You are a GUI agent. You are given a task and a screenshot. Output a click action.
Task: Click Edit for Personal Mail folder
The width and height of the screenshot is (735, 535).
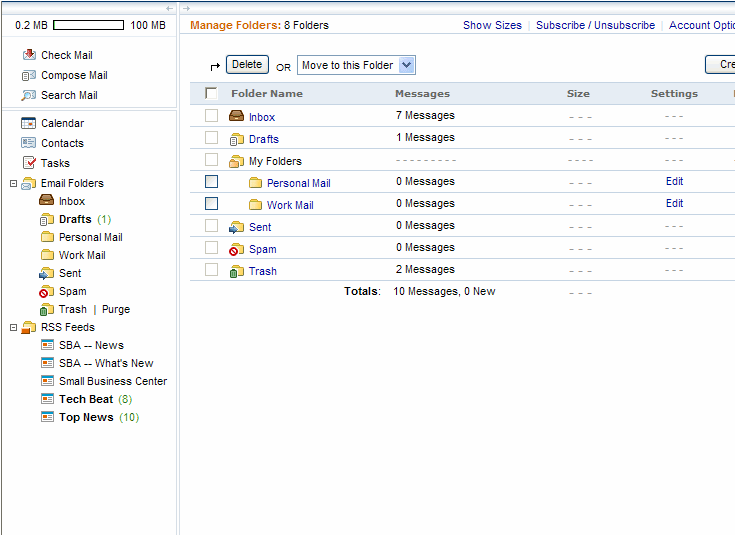674,182
